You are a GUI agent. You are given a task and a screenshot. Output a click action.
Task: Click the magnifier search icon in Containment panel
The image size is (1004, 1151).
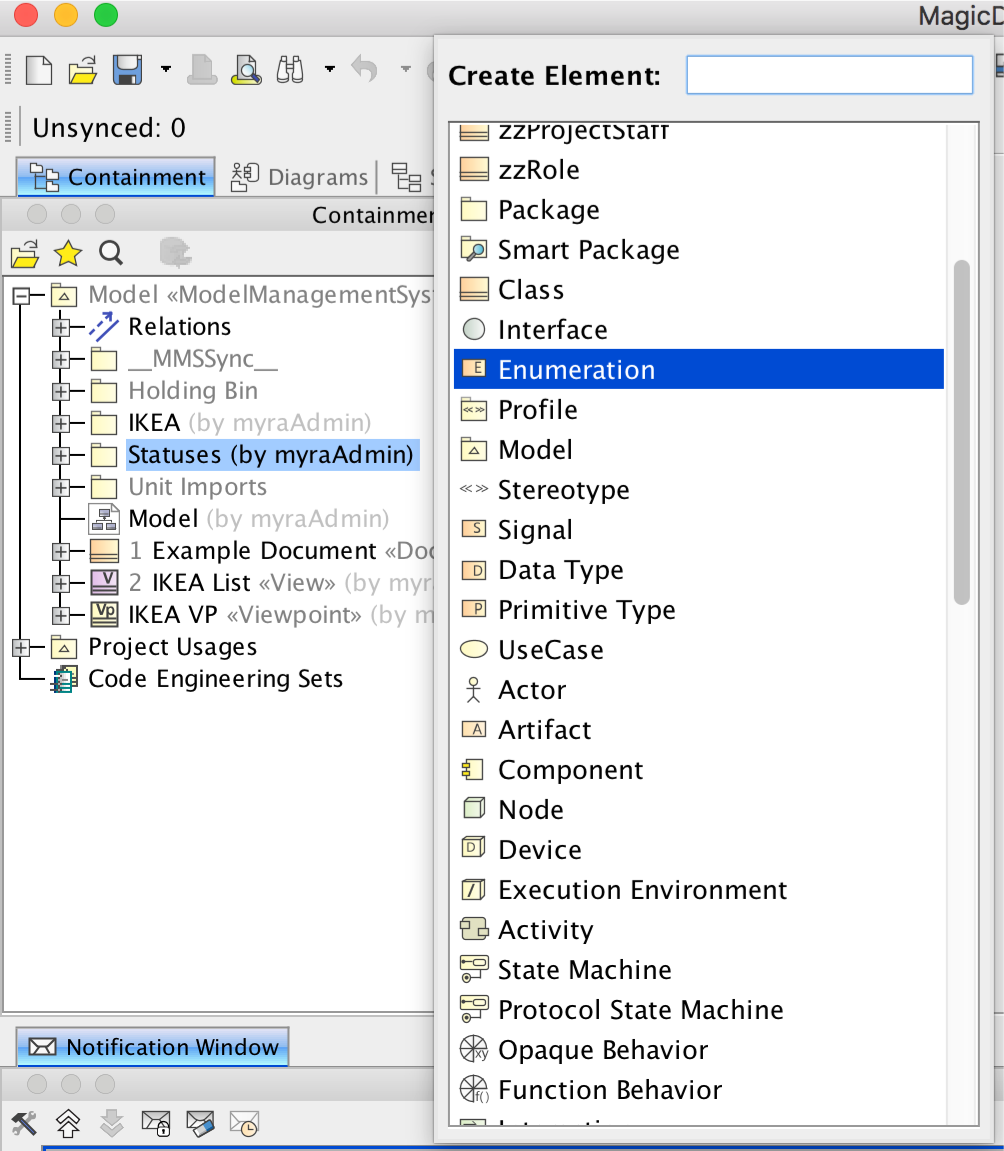(111, 253)
